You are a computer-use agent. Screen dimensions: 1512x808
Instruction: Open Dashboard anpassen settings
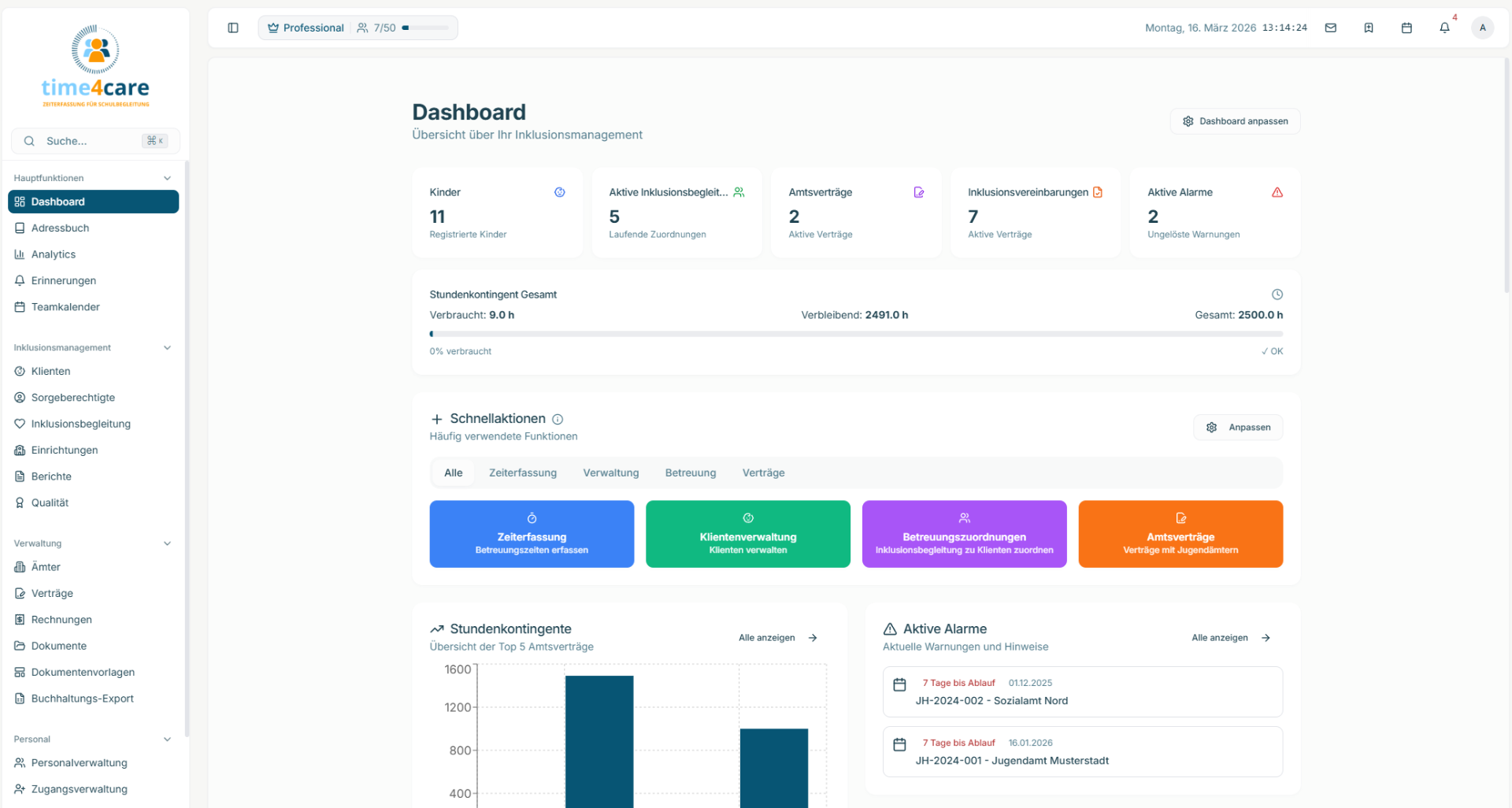click(x=1235, y=121)
